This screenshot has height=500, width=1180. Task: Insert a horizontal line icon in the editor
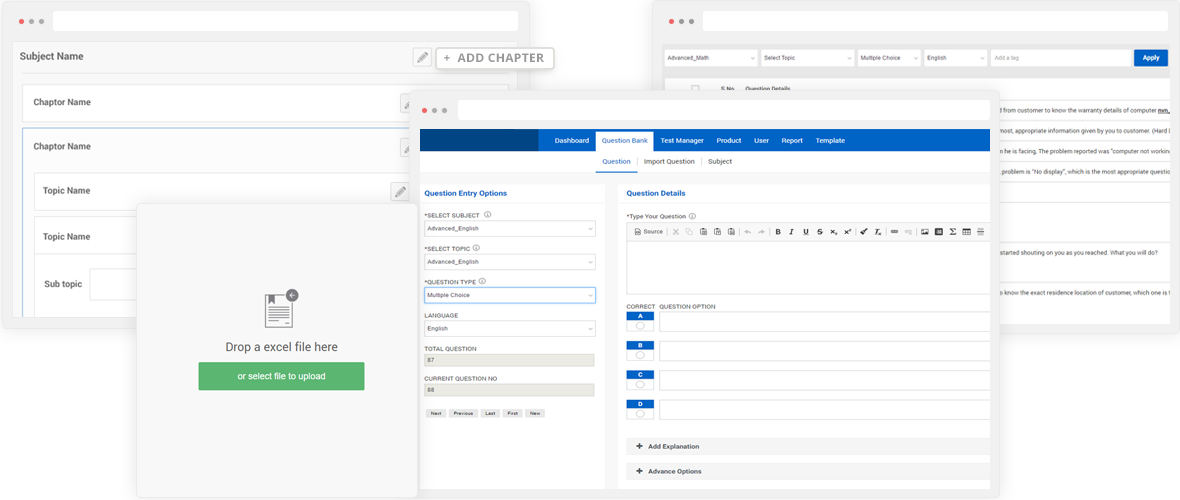981,232
